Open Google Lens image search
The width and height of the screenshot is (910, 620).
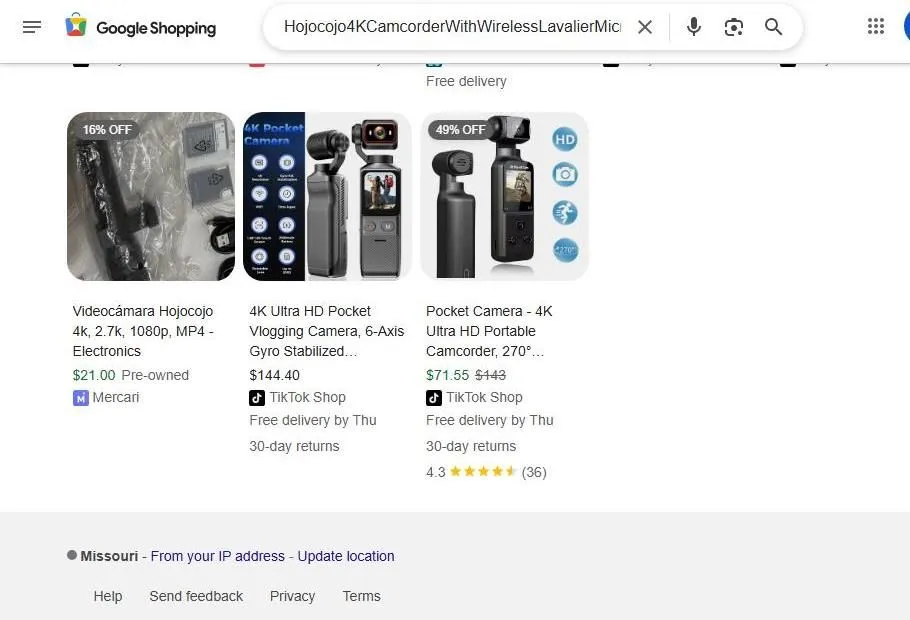(x=733, y=27)
